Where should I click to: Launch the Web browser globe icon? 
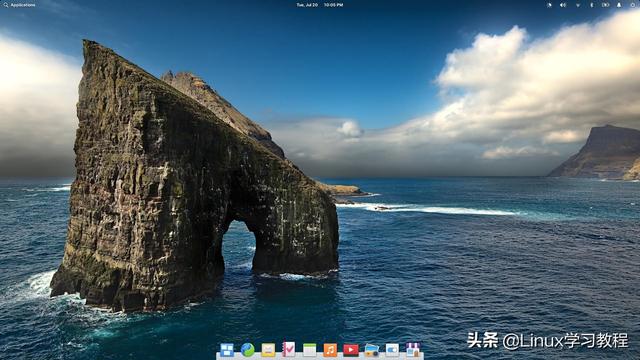pyautogui.click(x=247, y=350)
